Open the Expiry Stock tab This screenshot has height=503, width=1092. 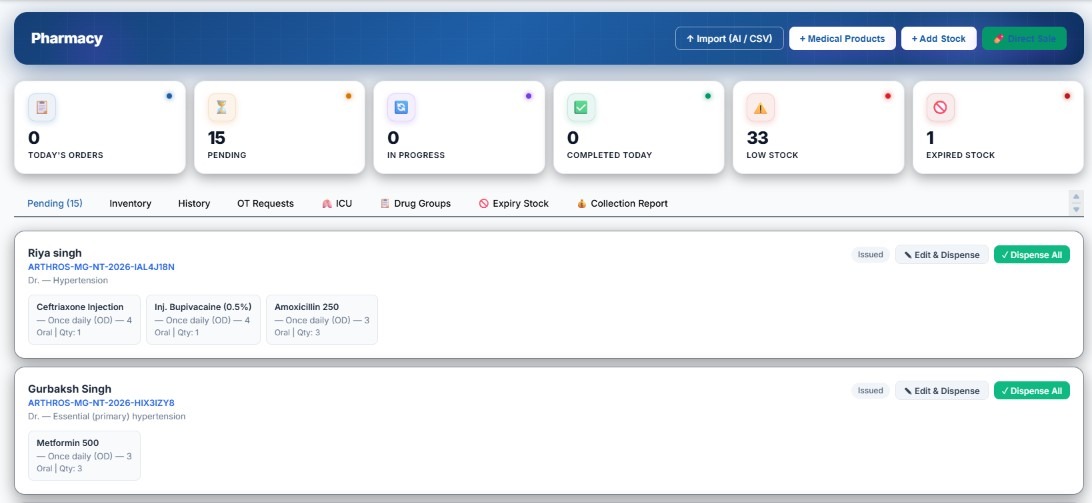tap(514, 203)
